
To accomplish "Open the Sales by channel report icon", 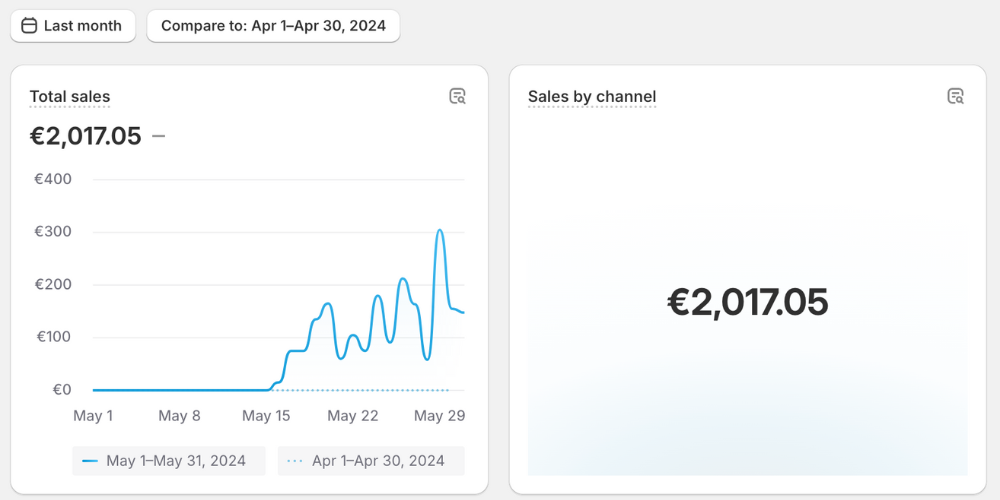I will click(955, 96).
